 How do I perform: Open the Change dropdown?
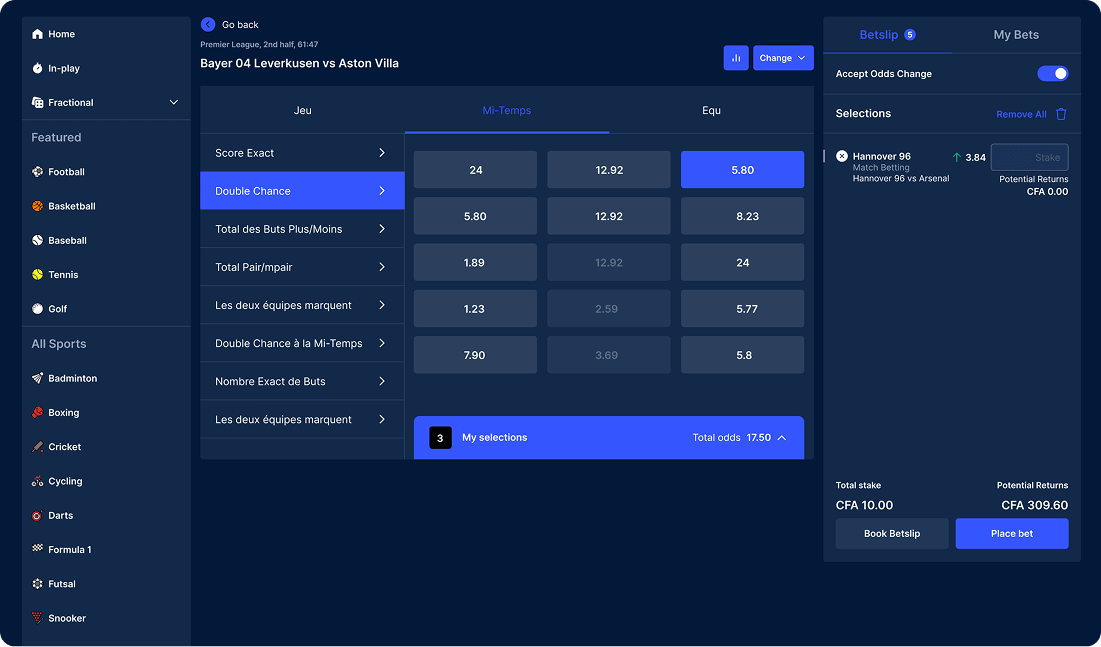tap(782, 58)
